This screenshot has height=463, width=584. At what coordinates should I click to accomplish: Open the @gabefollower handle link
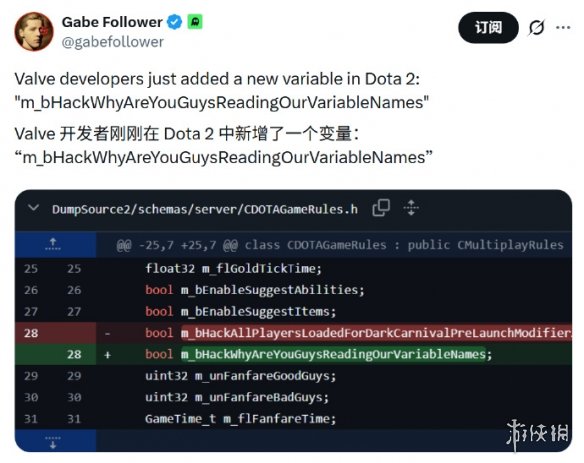[112, 42]
